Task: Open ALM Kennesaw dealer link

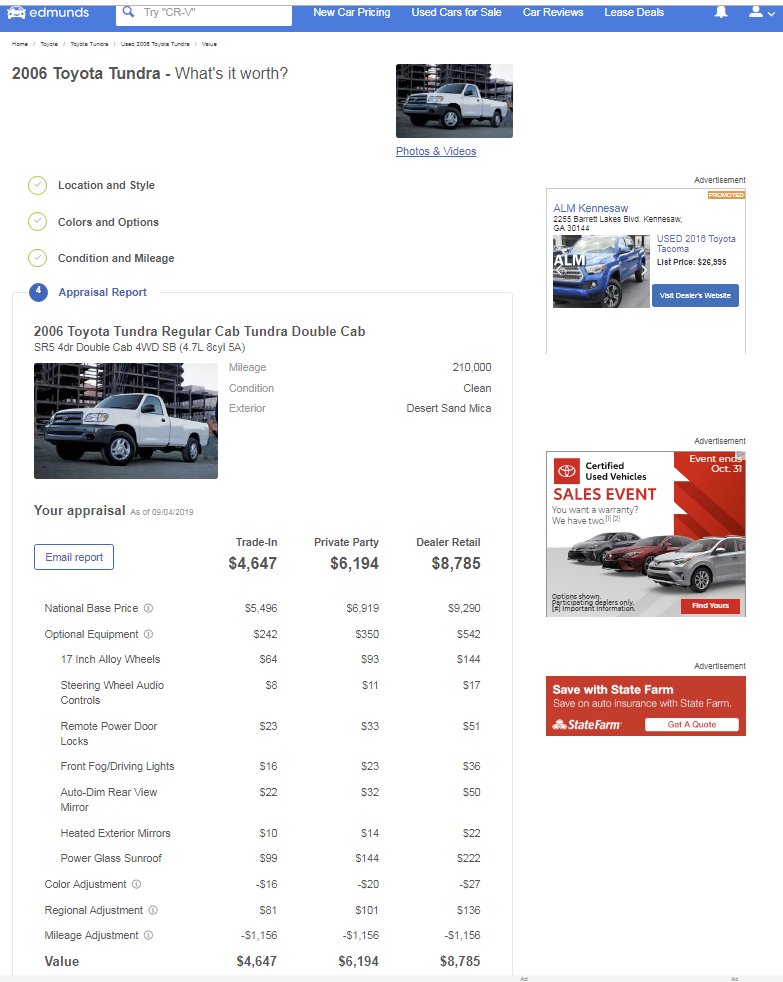Action: [x=591, y=208]
